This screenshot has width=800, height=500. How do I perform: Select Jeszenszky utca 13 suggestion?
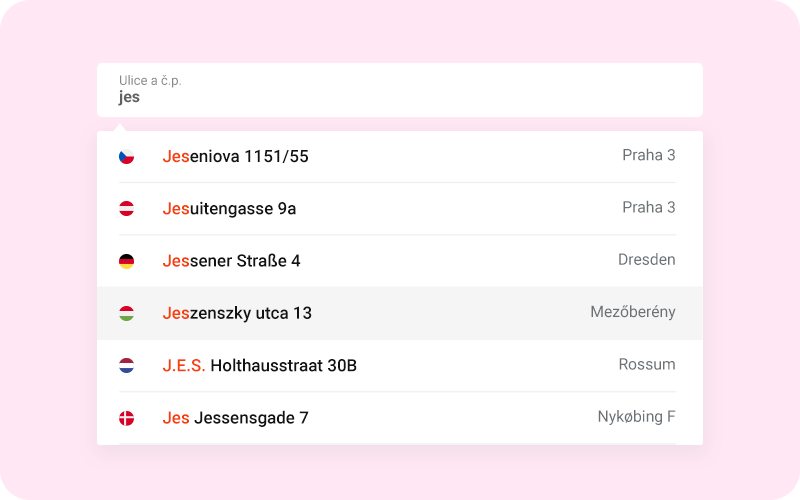(237, 313)
